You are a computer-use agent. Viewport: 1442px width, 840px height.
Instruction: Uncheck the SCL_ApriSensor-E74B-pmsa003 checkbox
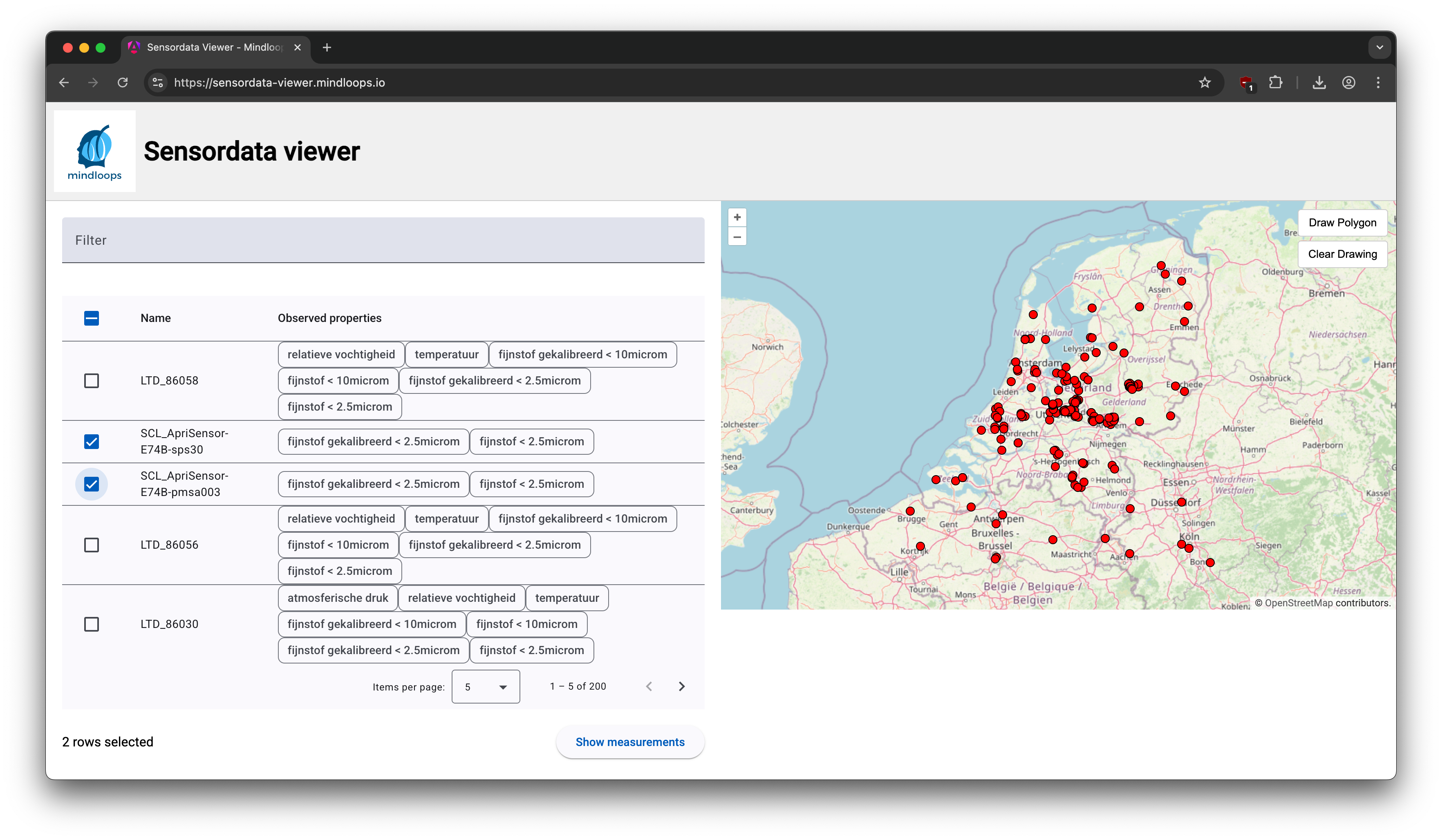point(92,484)
